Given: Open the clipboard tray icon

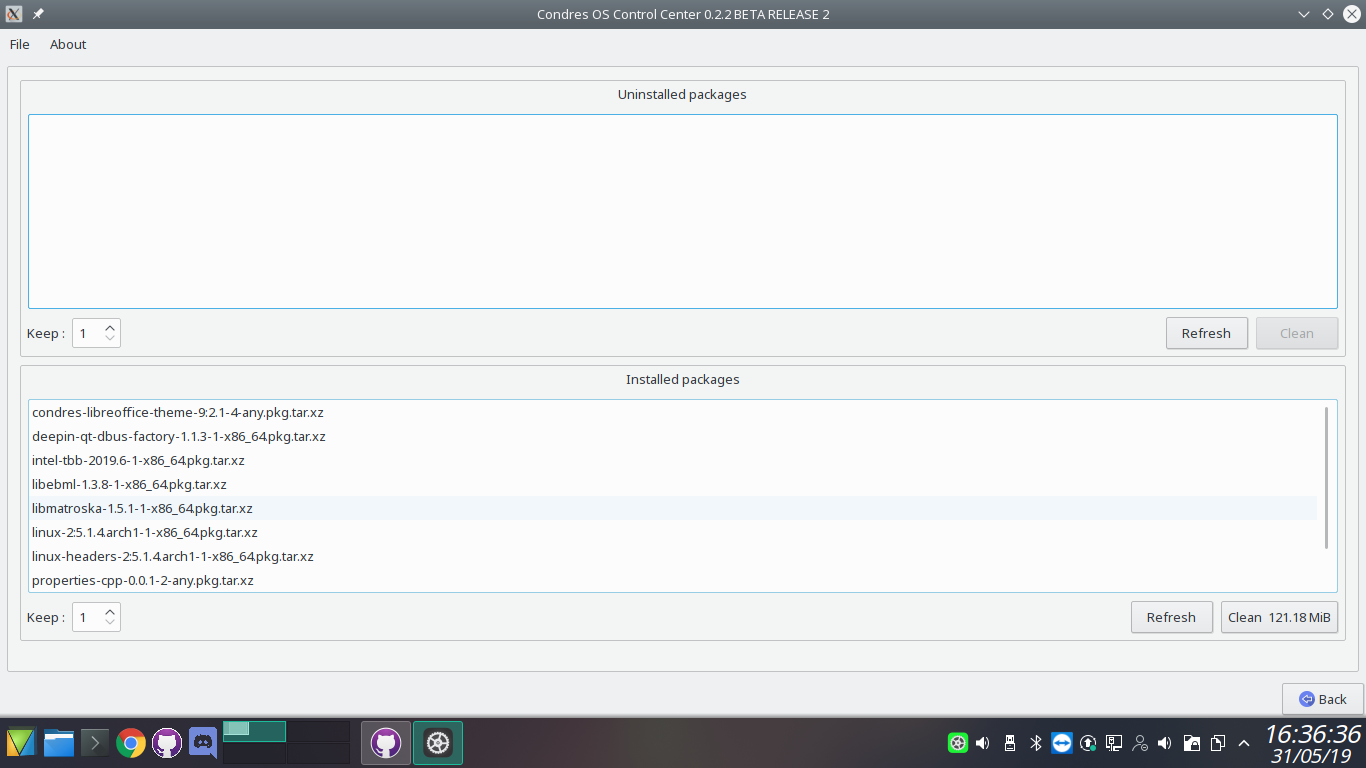Looking at the screenshot, I should [x=1218, y=743].
